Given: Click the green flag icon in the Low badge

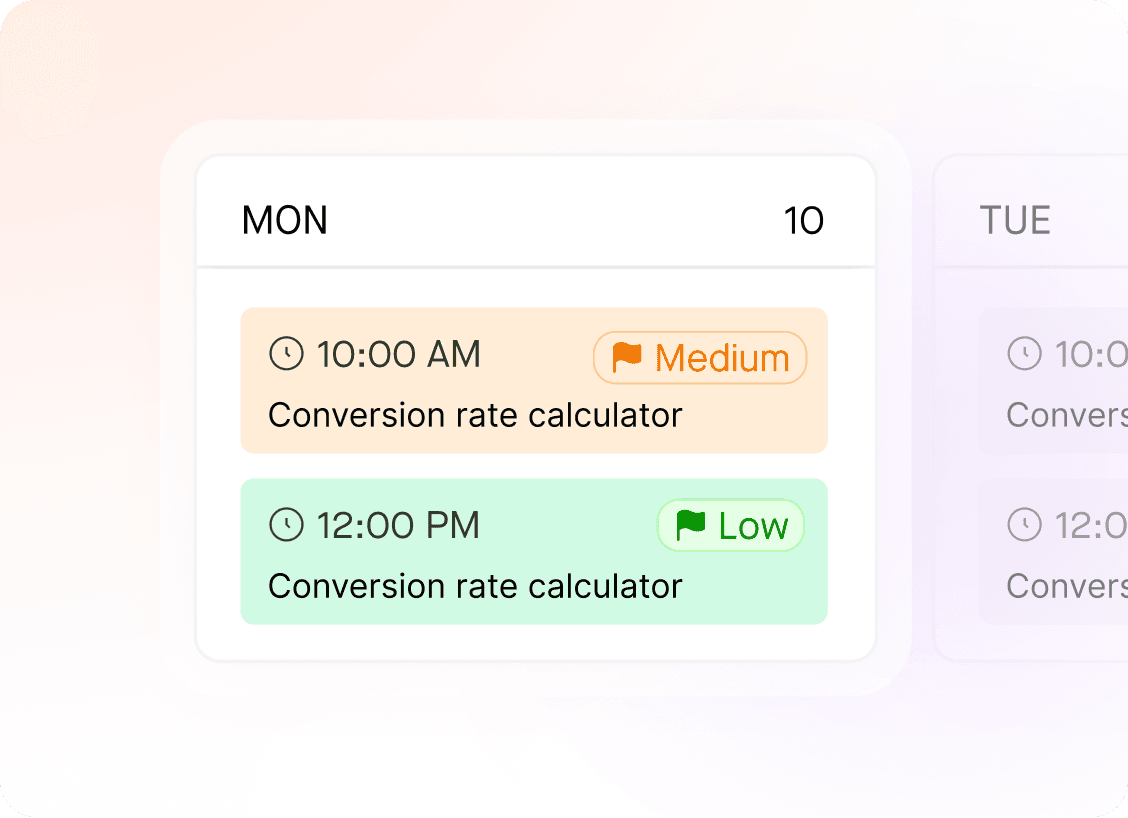Looking at the screenshot, I should pyautogui.click(x=691, y=525).
